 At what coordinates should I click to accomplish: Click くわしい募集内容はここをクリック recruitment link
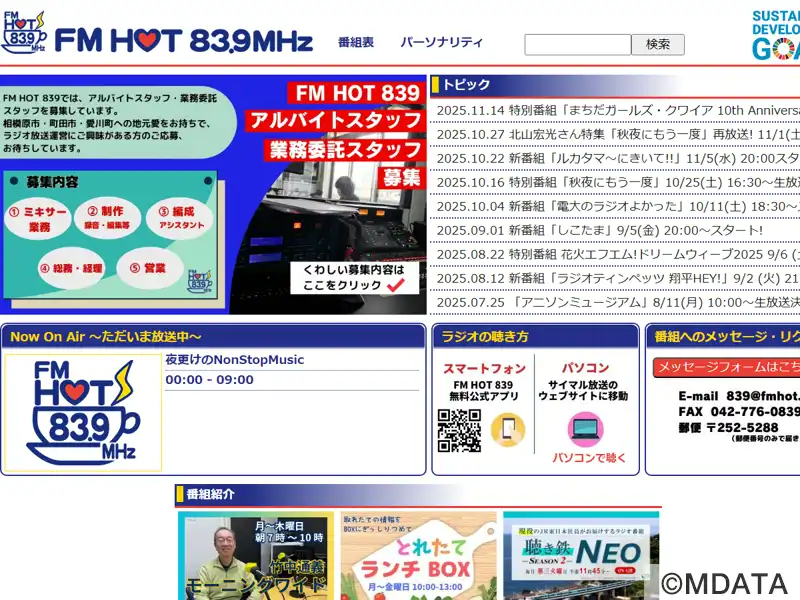pyautogui.click(x=357, y=276)
